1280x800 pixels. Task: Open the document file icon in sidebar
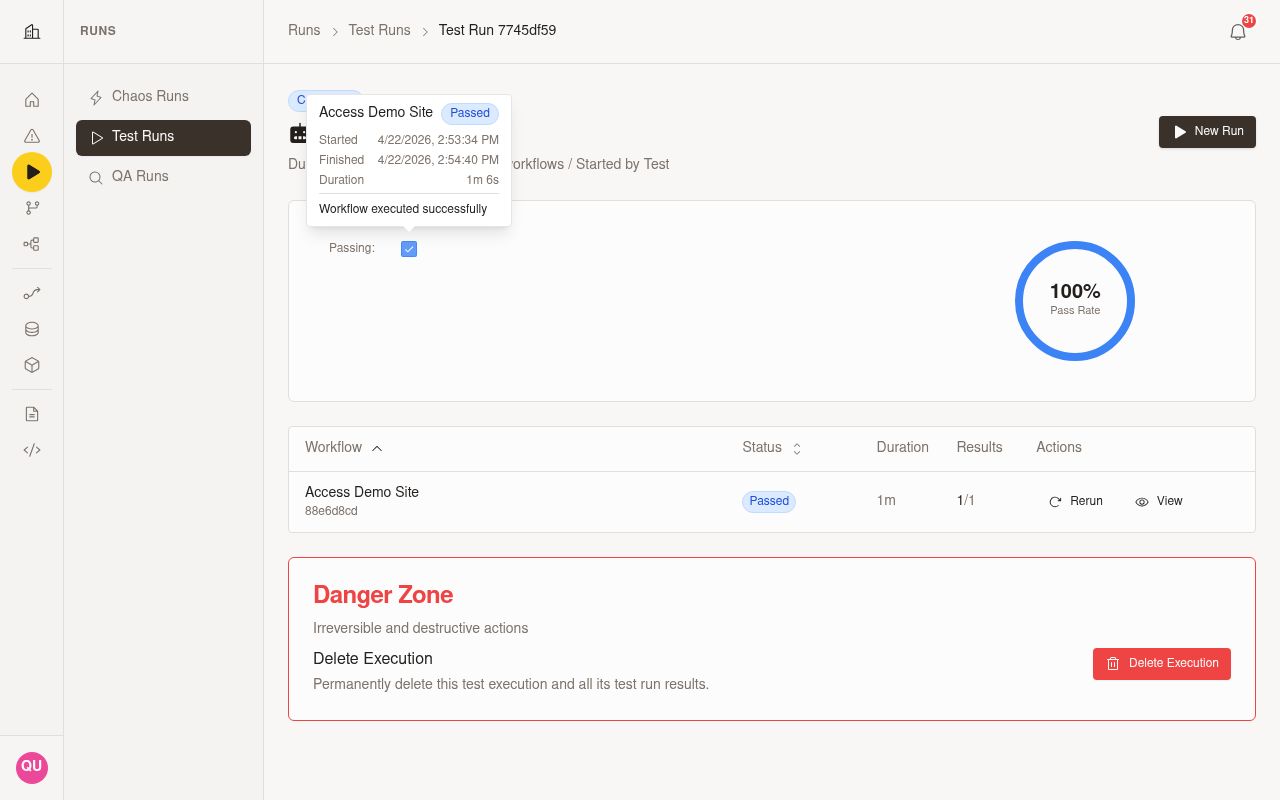point(32,414)
